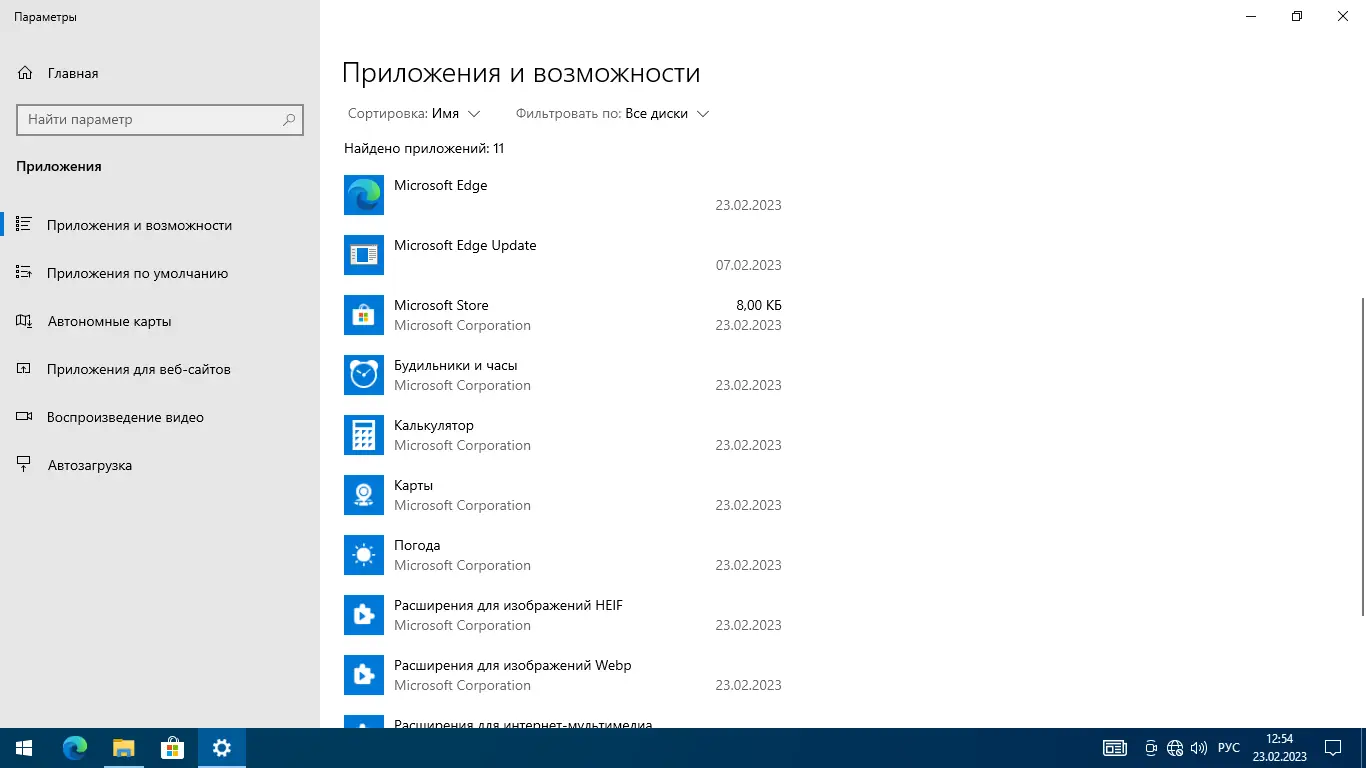1366x768 pixels.
Task: Open Microsoft Store from the taskbar
Action: tap(172, 748)
